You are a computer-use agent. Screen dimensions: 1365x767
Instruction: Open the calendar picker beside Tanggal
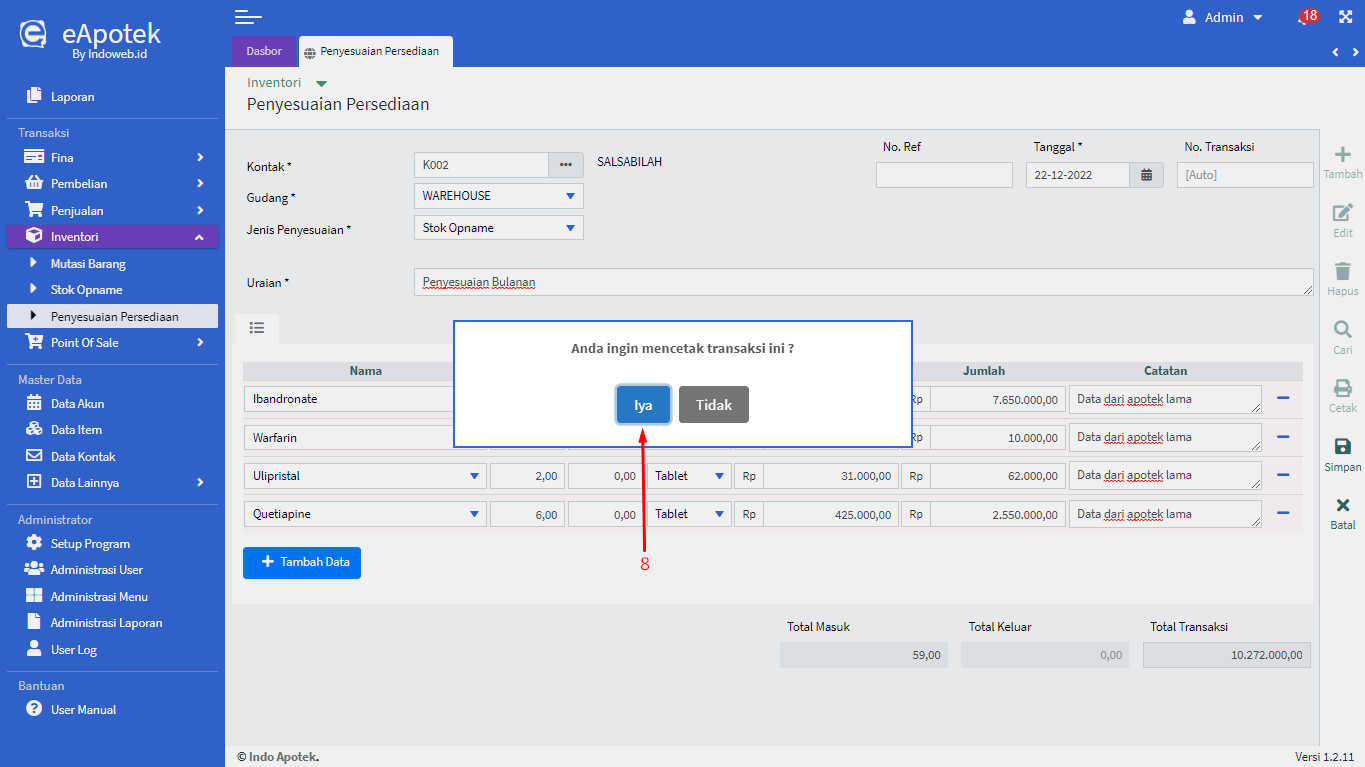pos(1146,175)
